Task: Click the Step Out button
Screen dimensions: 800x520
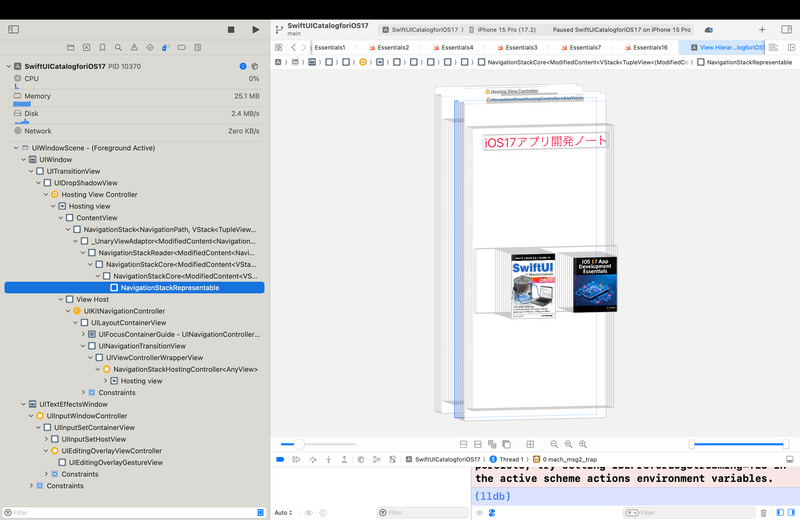Action: point(344,459)
